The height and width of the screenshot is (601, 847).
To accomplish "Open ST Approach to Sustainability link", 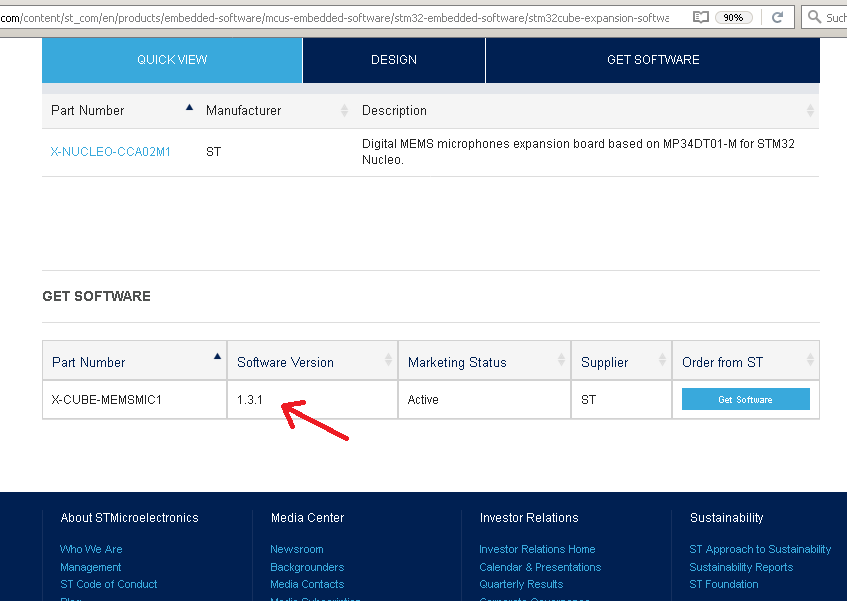I will click(760, 549).
